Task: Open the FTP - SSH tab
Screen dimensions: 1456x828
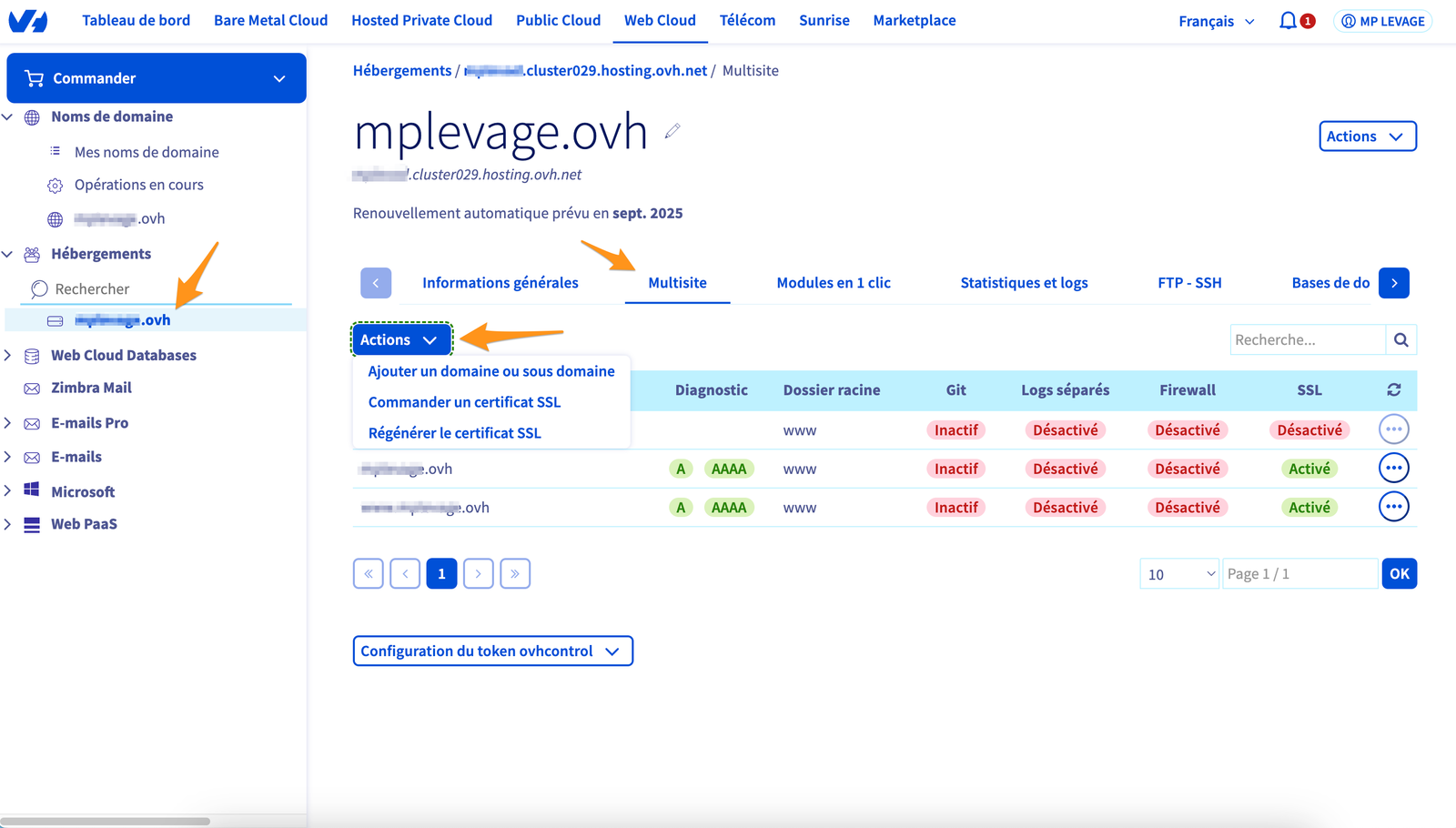Action: click(1189, 283)
